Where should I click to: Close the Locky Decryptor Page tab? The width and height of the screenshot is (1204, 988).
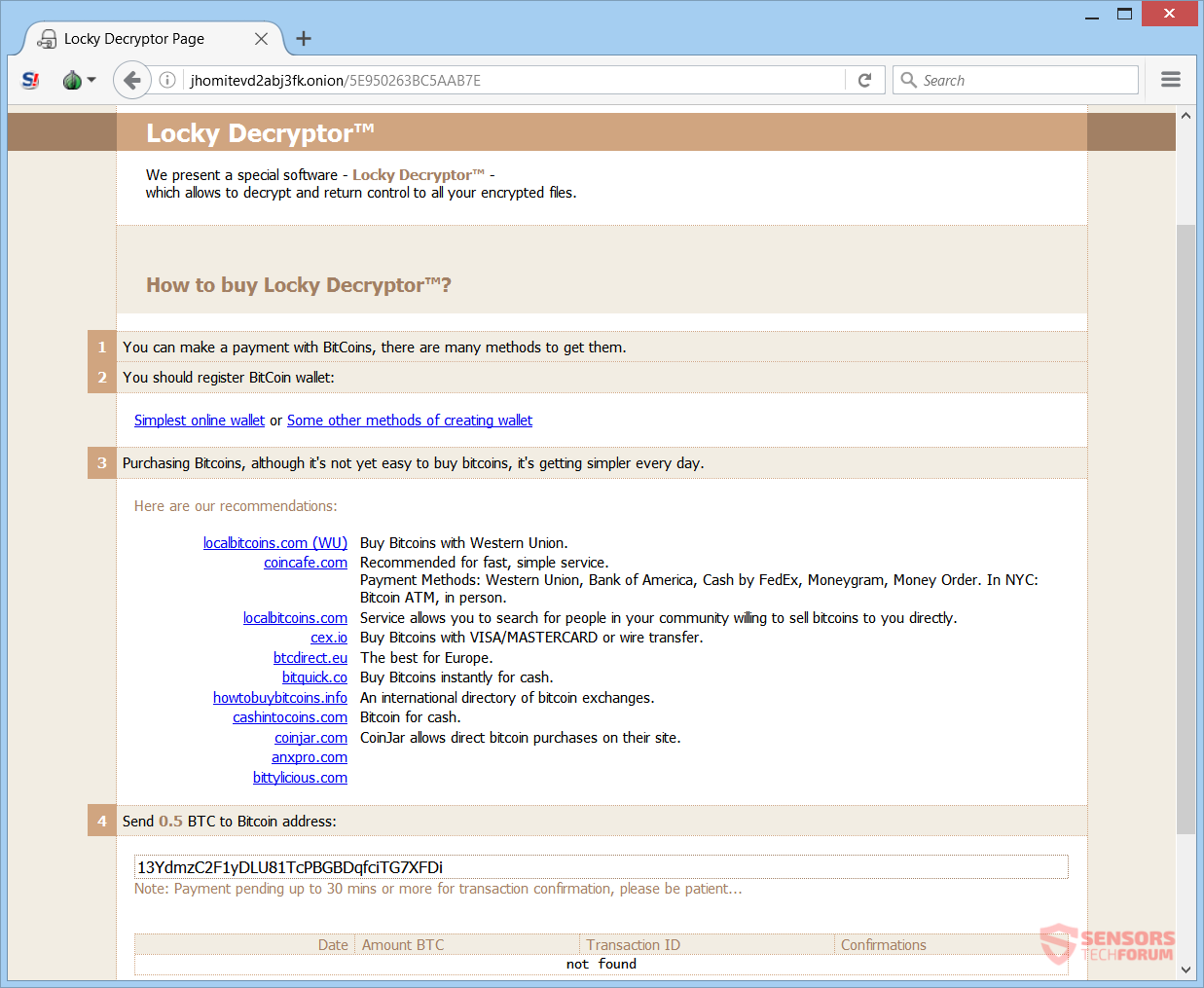point(261,39)
